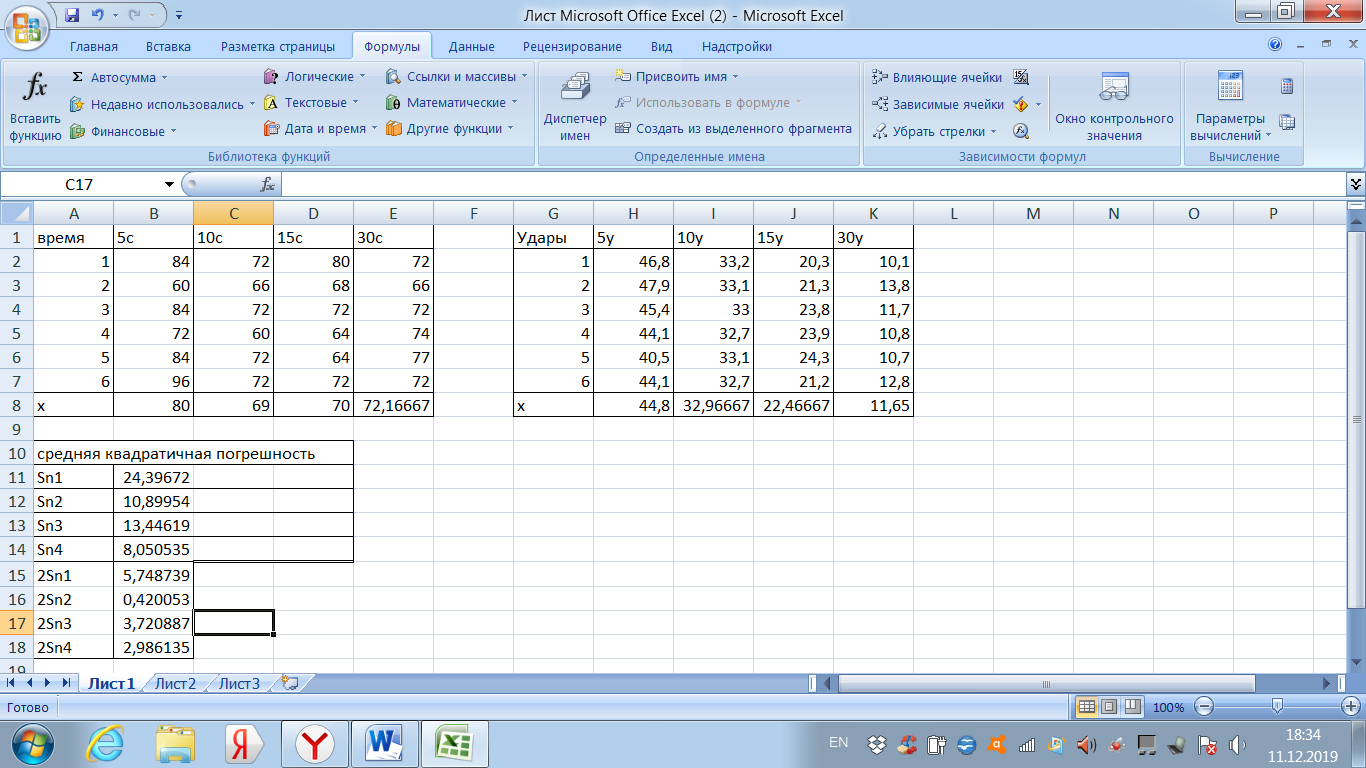Open the Другие функции list
This screenshot has height=768, width=1366.
point(449,128)
